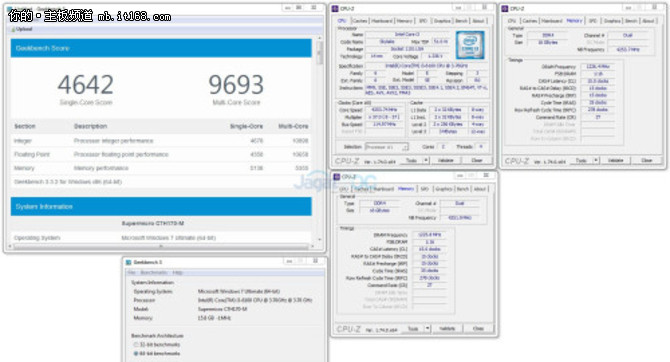Click DRAM Frequency value in upper-right CPU-Z window
The image size is (670, 362).
point(598,66)
